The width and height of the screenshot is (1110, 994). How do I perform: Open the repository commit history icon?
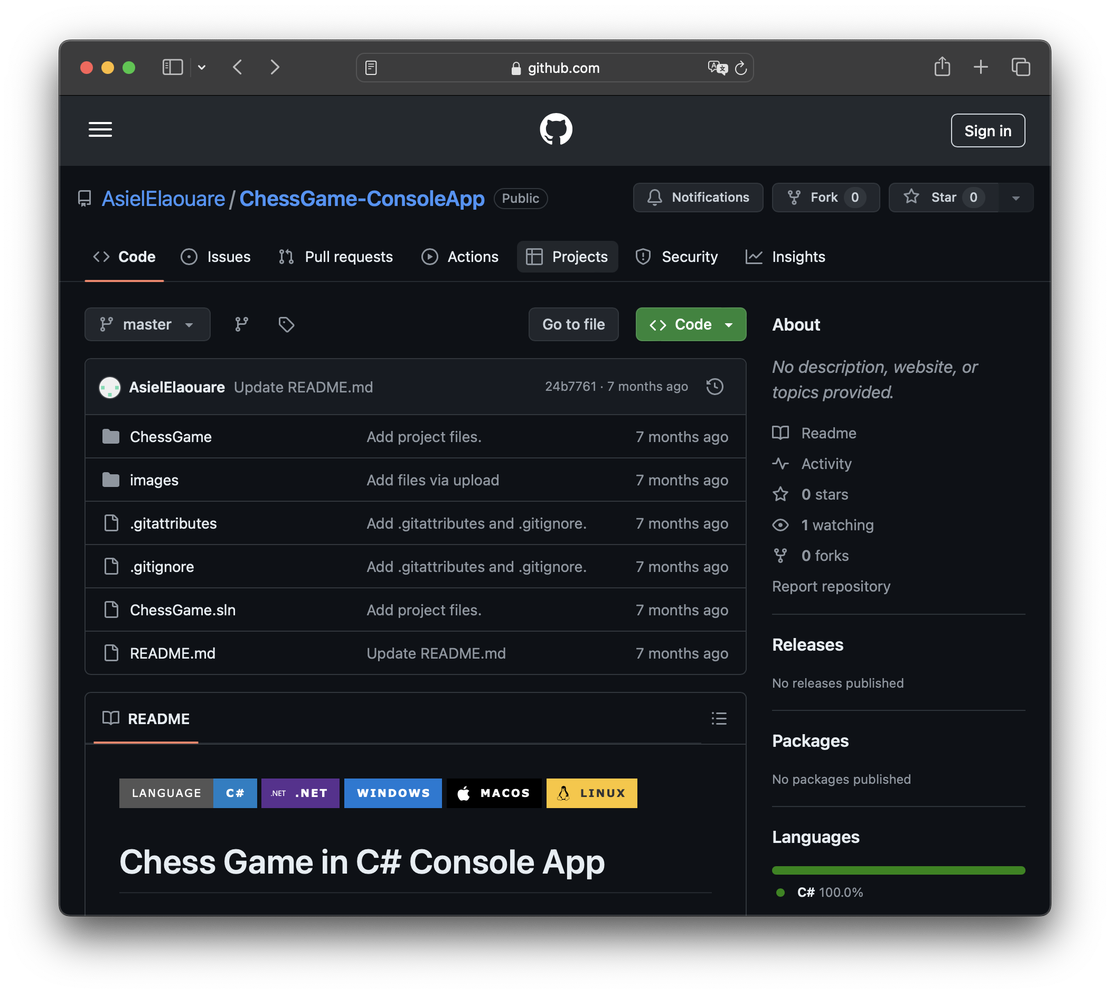(x=714, y=386)
